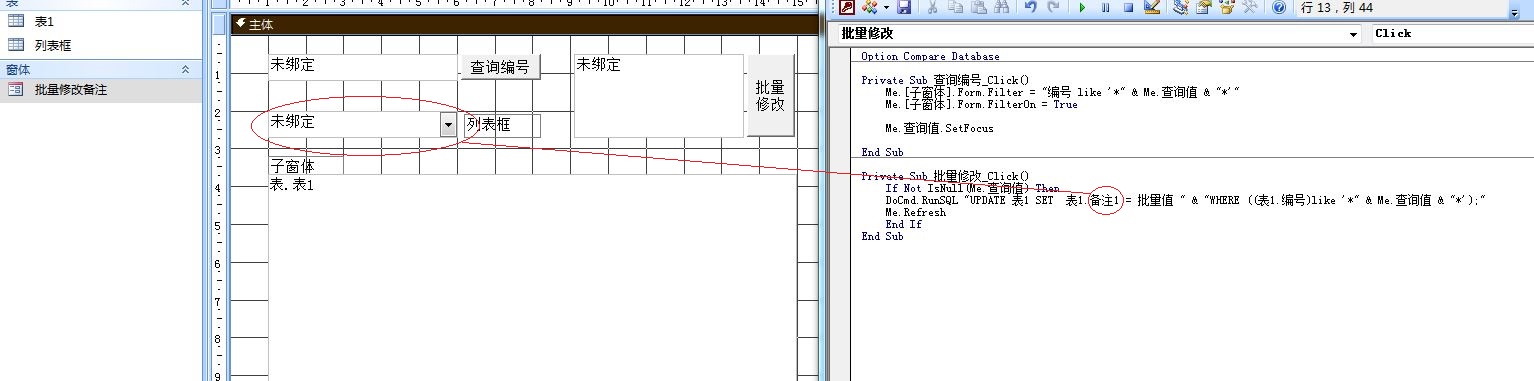Click the first 未绑定 text box

[x=363, y=67]
